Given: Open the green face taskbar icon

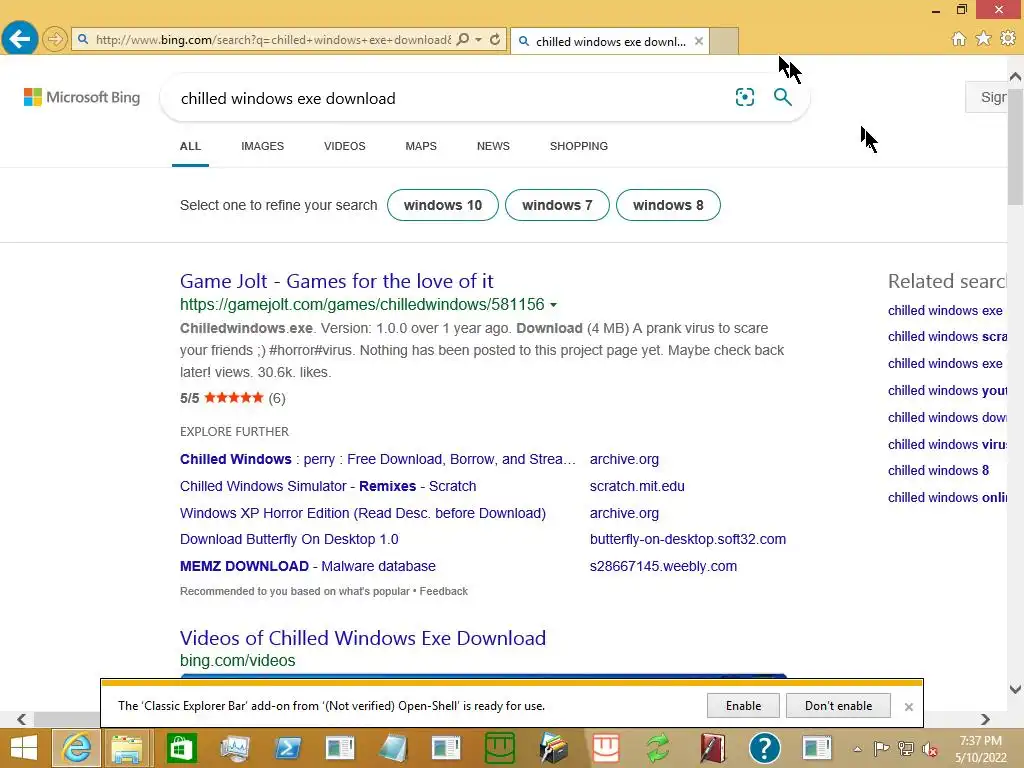Looking at the screenshot, I should pos(500,748).
